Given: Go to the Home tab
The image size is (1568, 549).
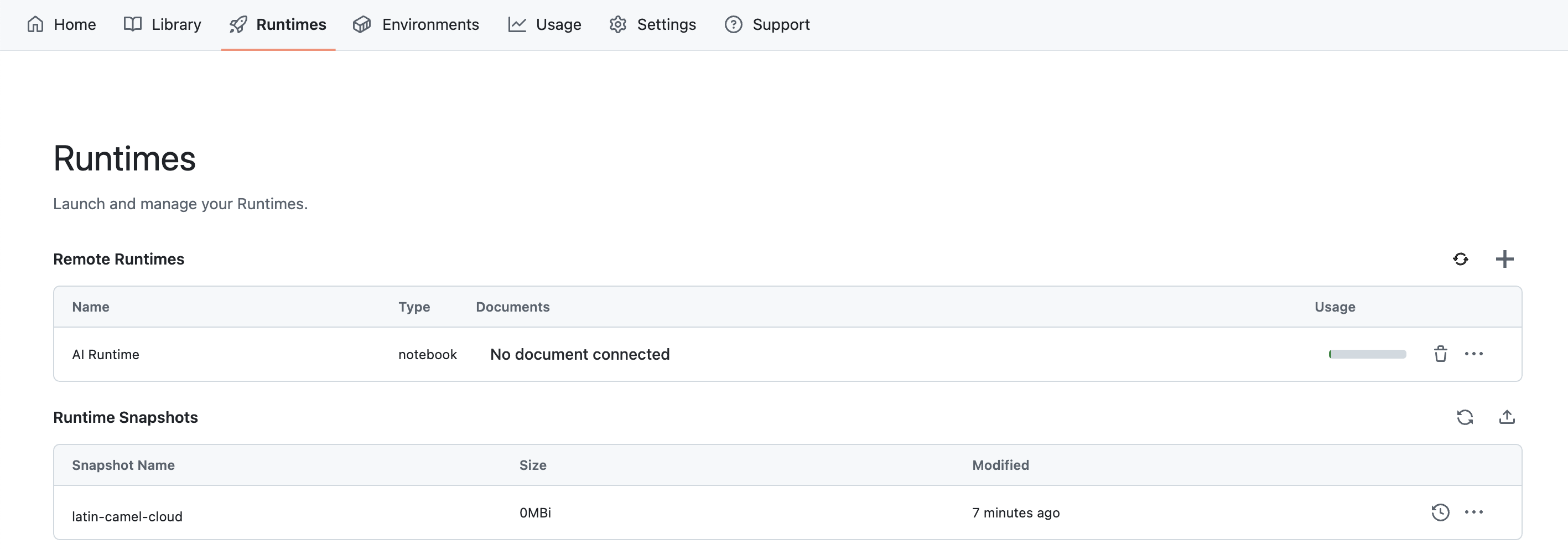Looking at the screenshot, I should pyautogui.click(x=61, y=24).
